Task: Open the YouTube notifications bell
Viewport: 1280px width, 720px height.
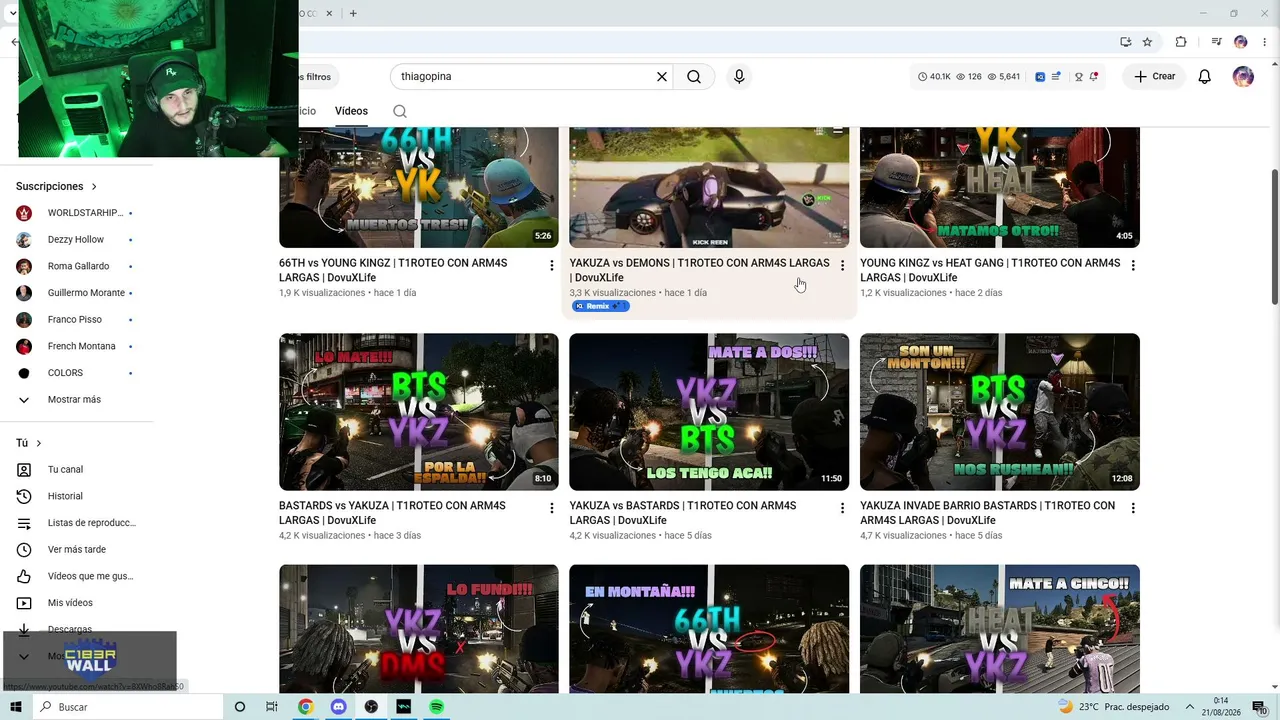Action: 1205,77
